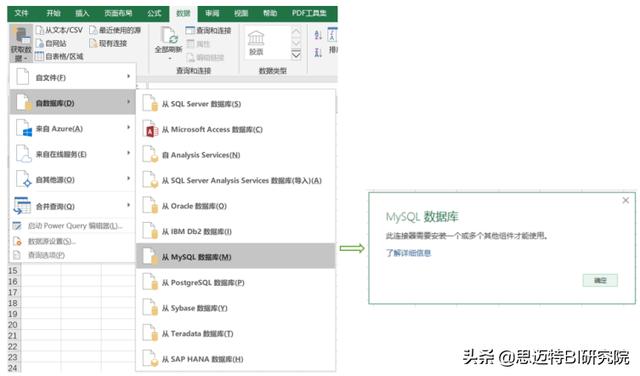
Task: Open the 页面布局 ribbon tab
Action: (118, 13)
